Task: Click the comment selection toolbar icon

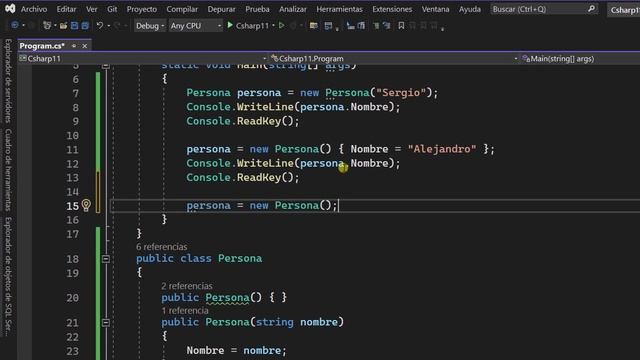Action: point(361,26)
